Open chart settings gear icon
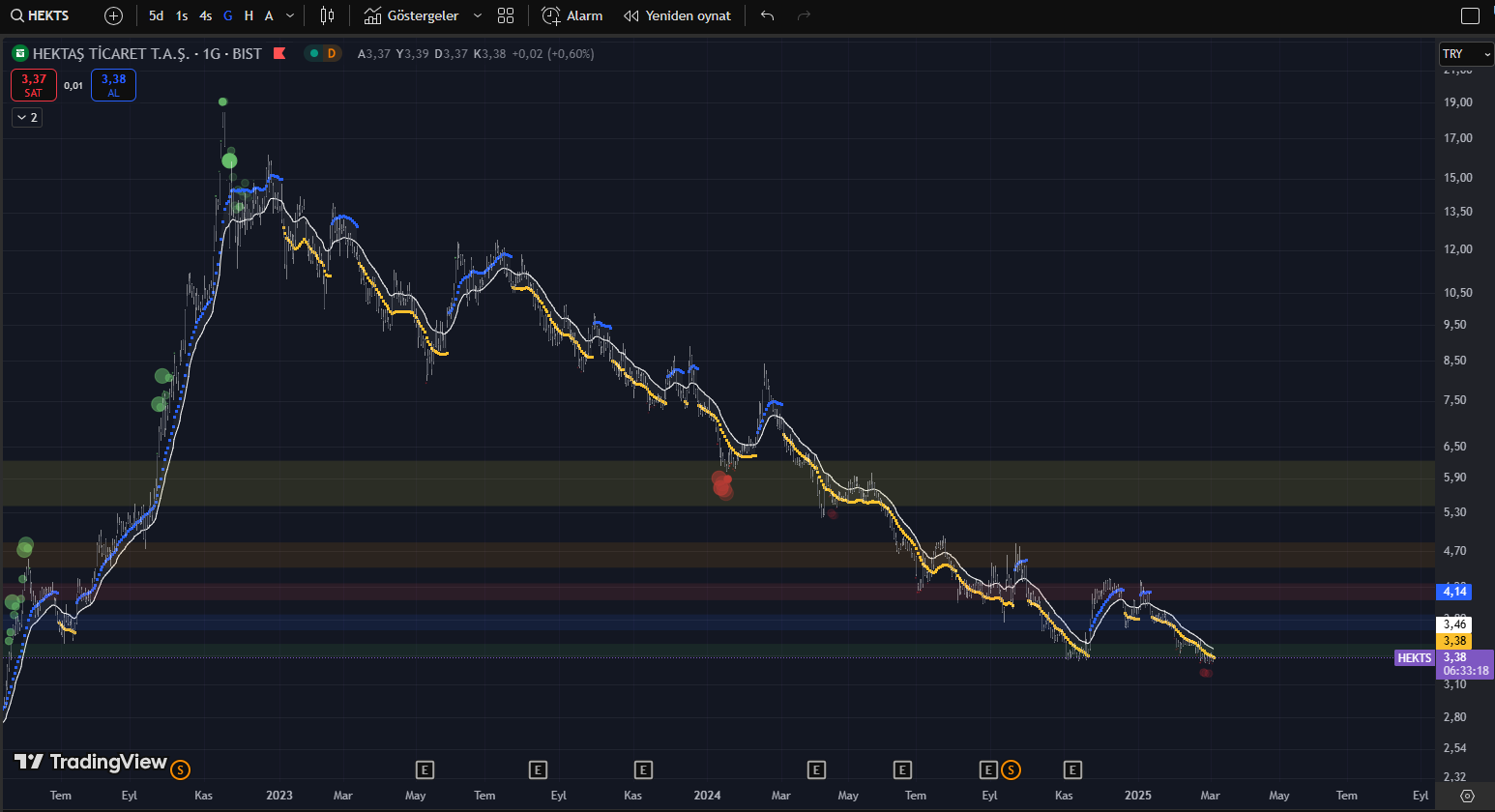This screenshot has height=812, width=1495. [x=1467, y=796]
